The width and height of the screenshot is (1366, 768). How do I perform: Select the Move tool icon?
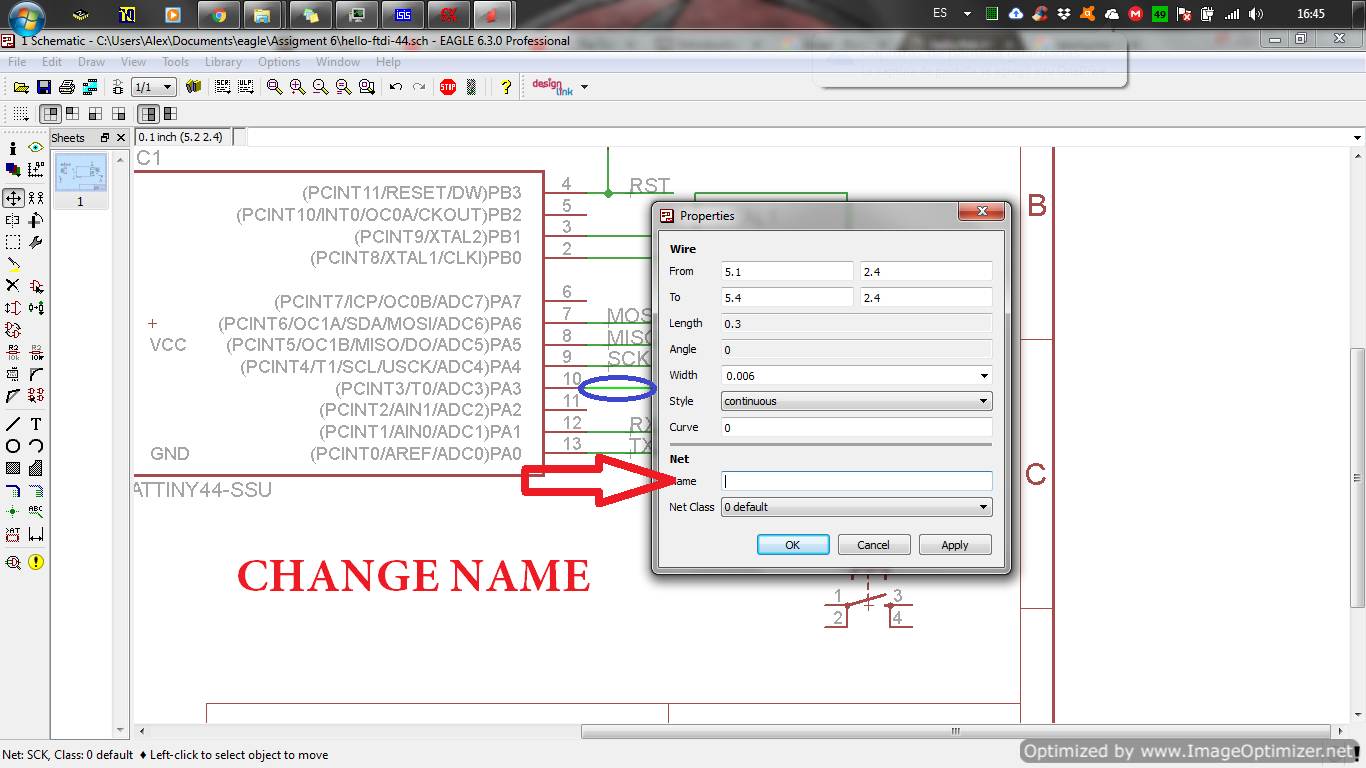[13, 198]
